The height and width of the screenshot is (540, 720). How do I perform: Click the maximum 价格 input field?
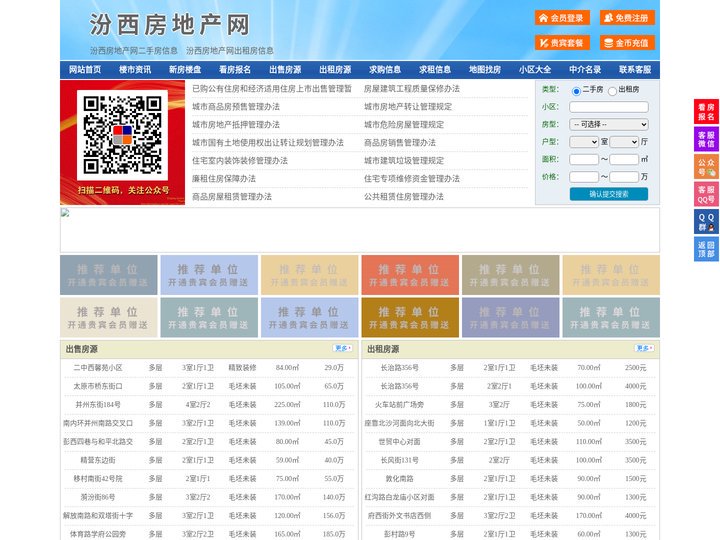[x=624, y=177]
